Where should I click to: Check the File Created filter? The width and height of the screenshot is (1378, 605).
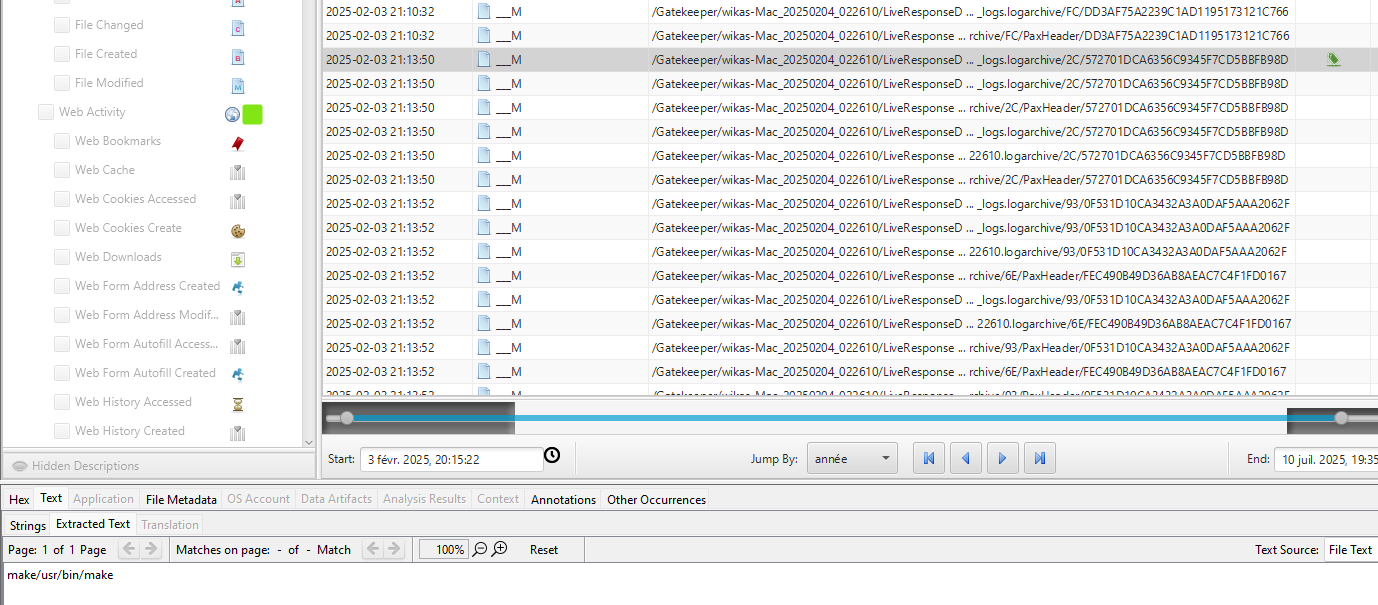point(62,54)
